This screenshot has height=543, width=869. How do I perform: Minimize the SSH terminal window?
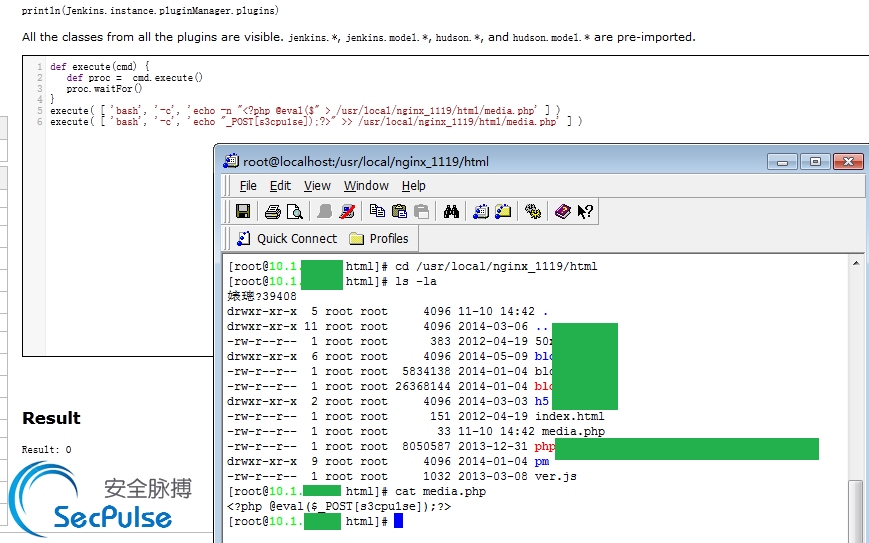click(782, 162)
